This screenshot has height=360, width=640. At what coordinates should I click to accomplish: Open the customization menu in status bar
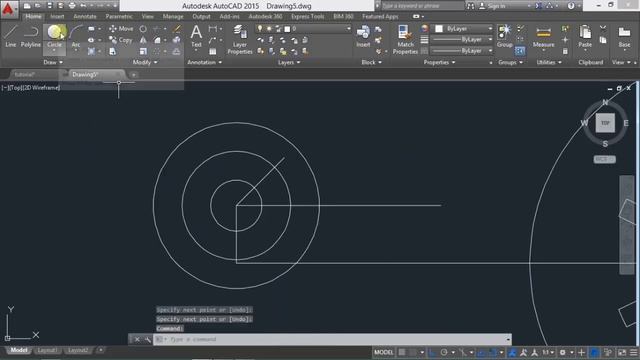633,352
